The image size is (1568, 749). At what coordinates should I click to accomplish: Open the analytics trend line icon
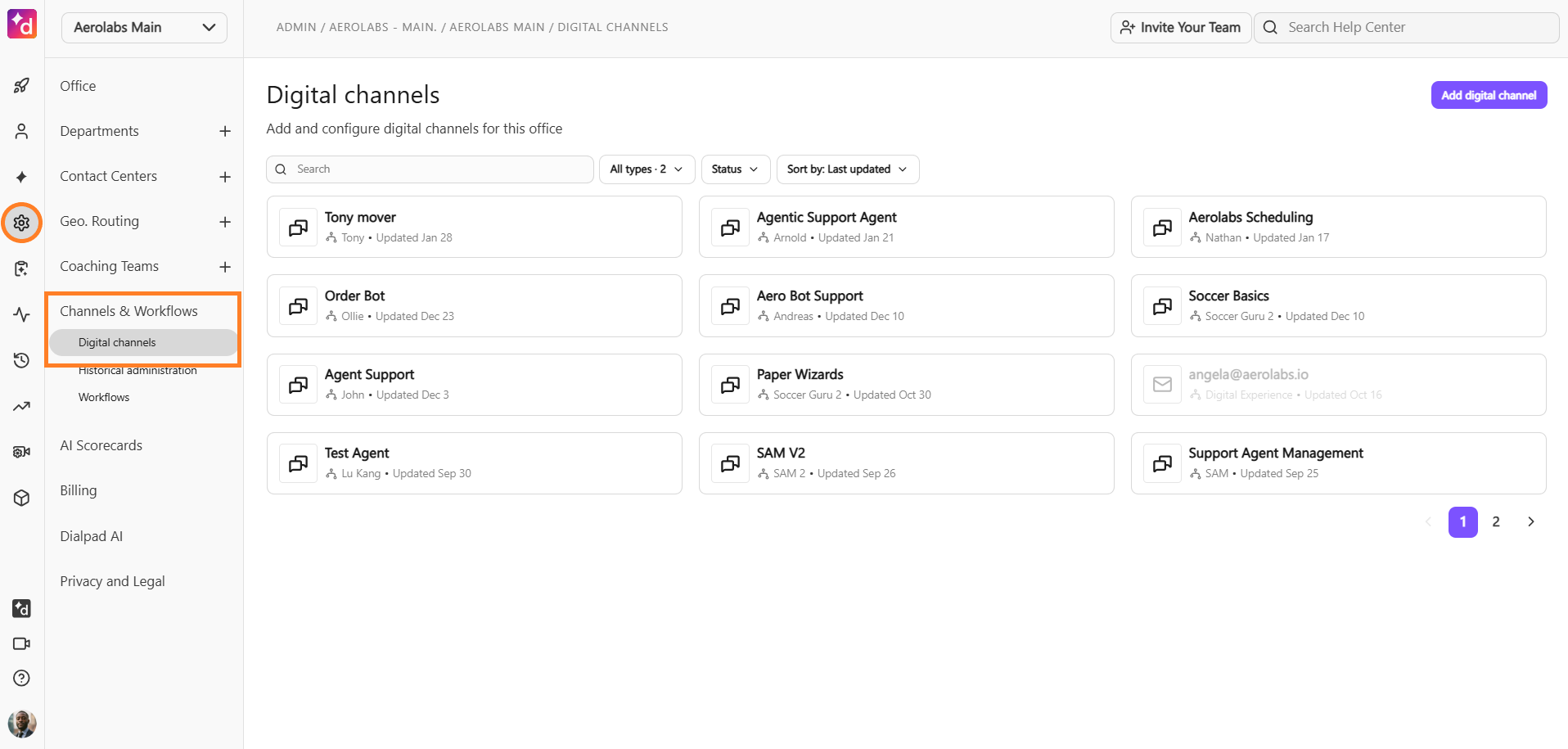tap(22, 406)
